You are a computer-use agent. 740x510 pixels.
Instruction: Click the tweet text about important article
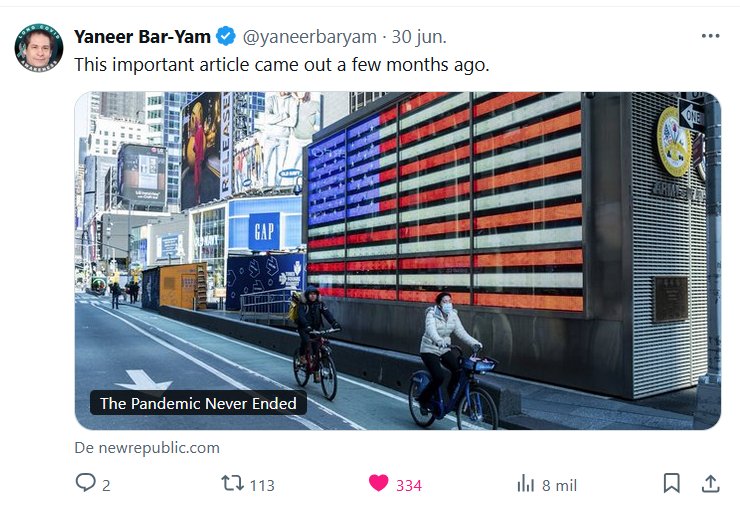[282, 65]
